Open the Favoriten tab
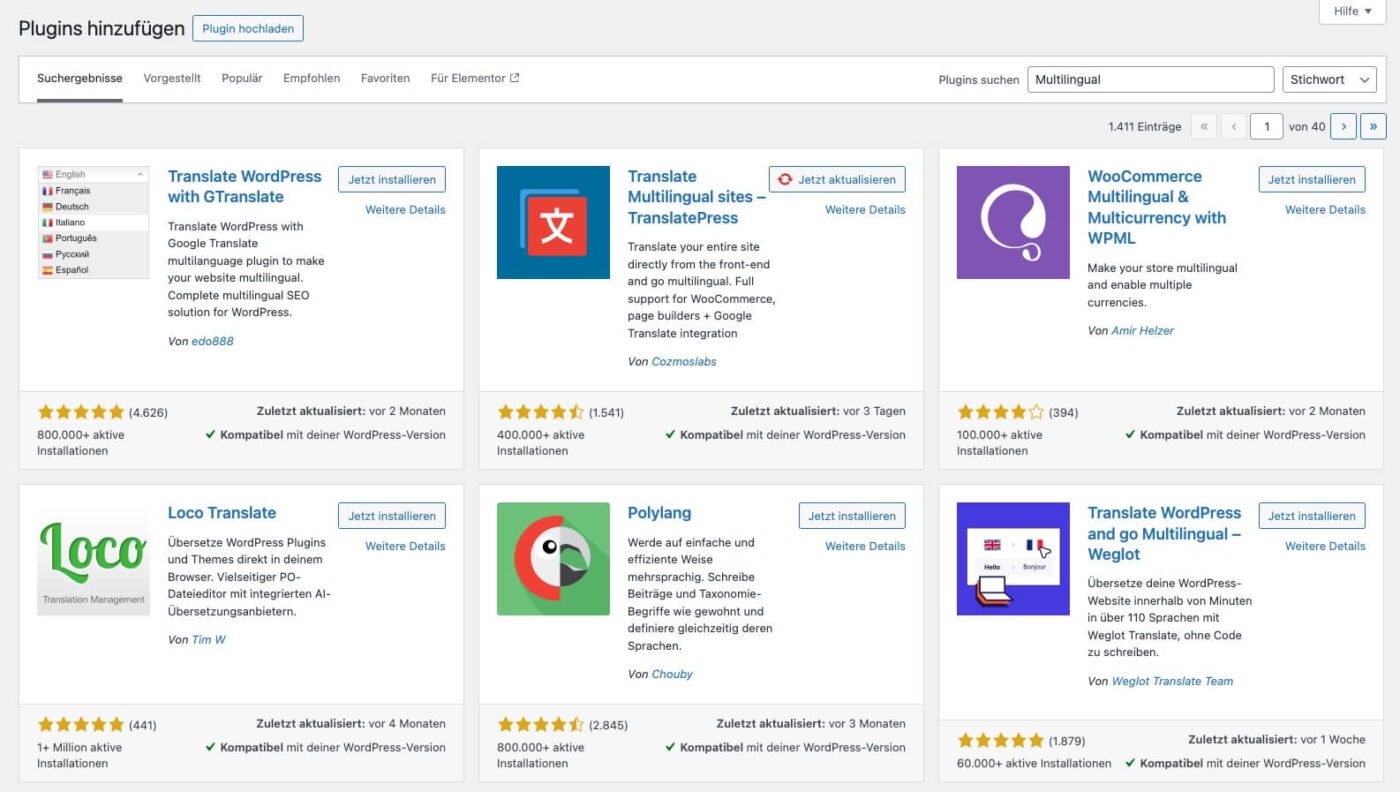This screenshot has width=1400, height=792. point(385,78)
